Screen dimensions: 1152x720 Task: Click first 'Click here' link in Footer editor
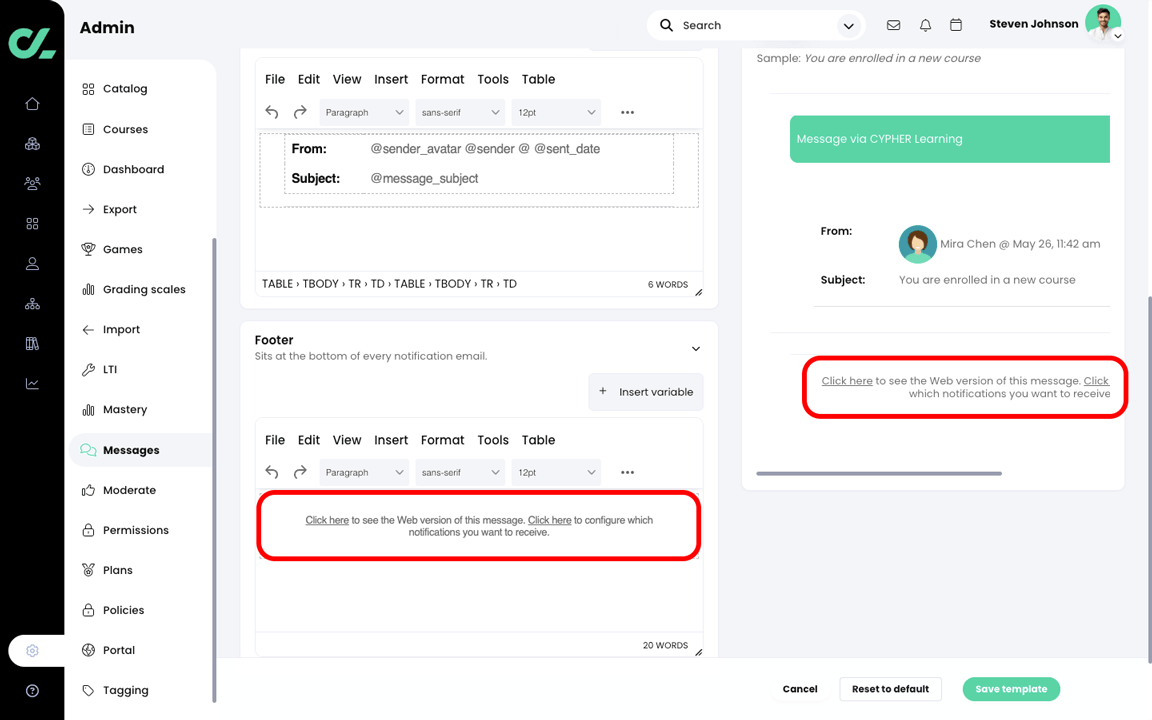327,520
